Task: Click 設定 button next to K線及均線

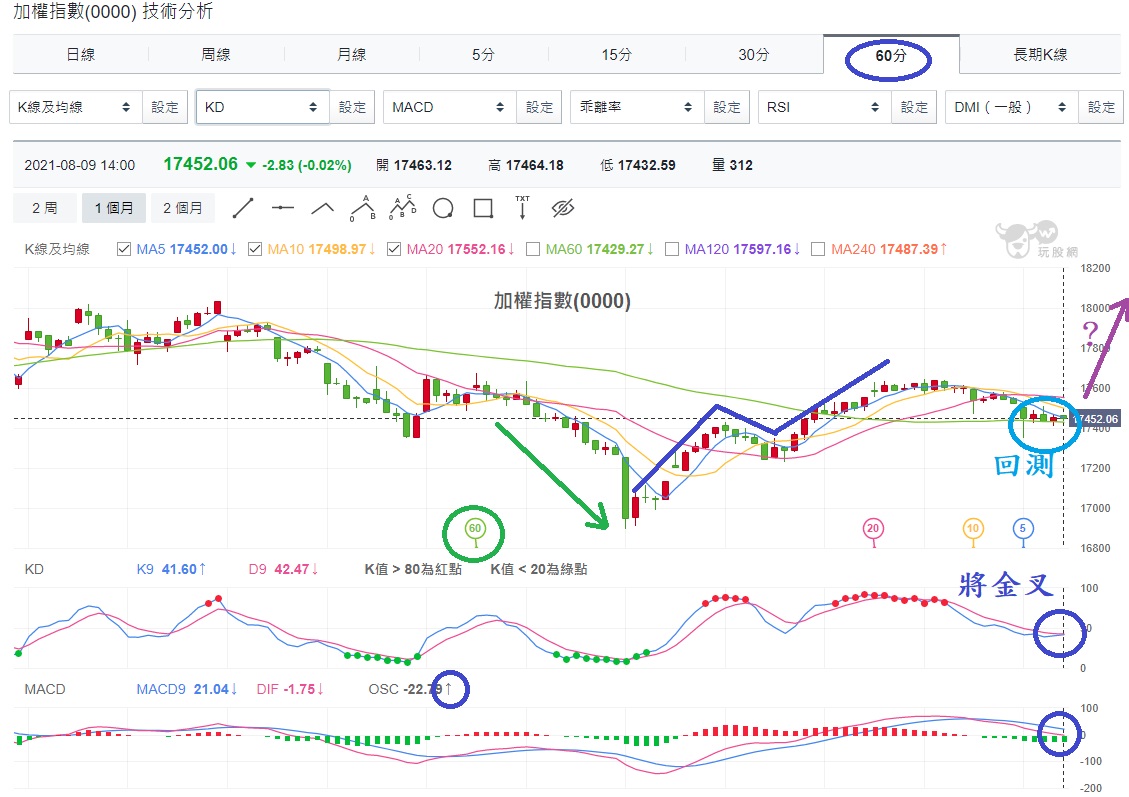Action: (165, 107)
